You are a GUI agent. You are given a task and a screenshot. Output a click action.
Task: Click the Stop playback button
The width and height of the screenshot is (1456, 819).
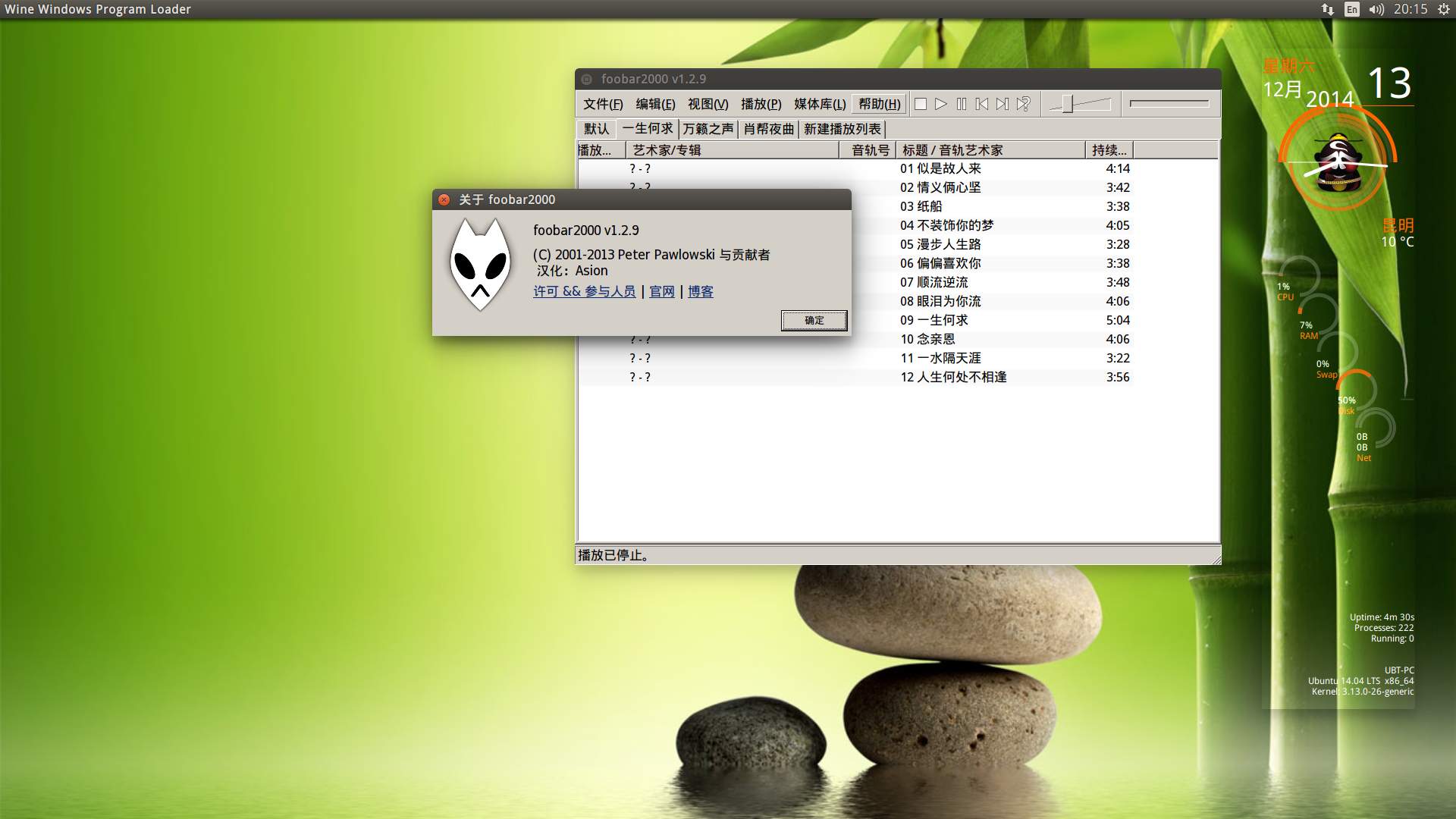pyautogui.click(x=921, y=104)
